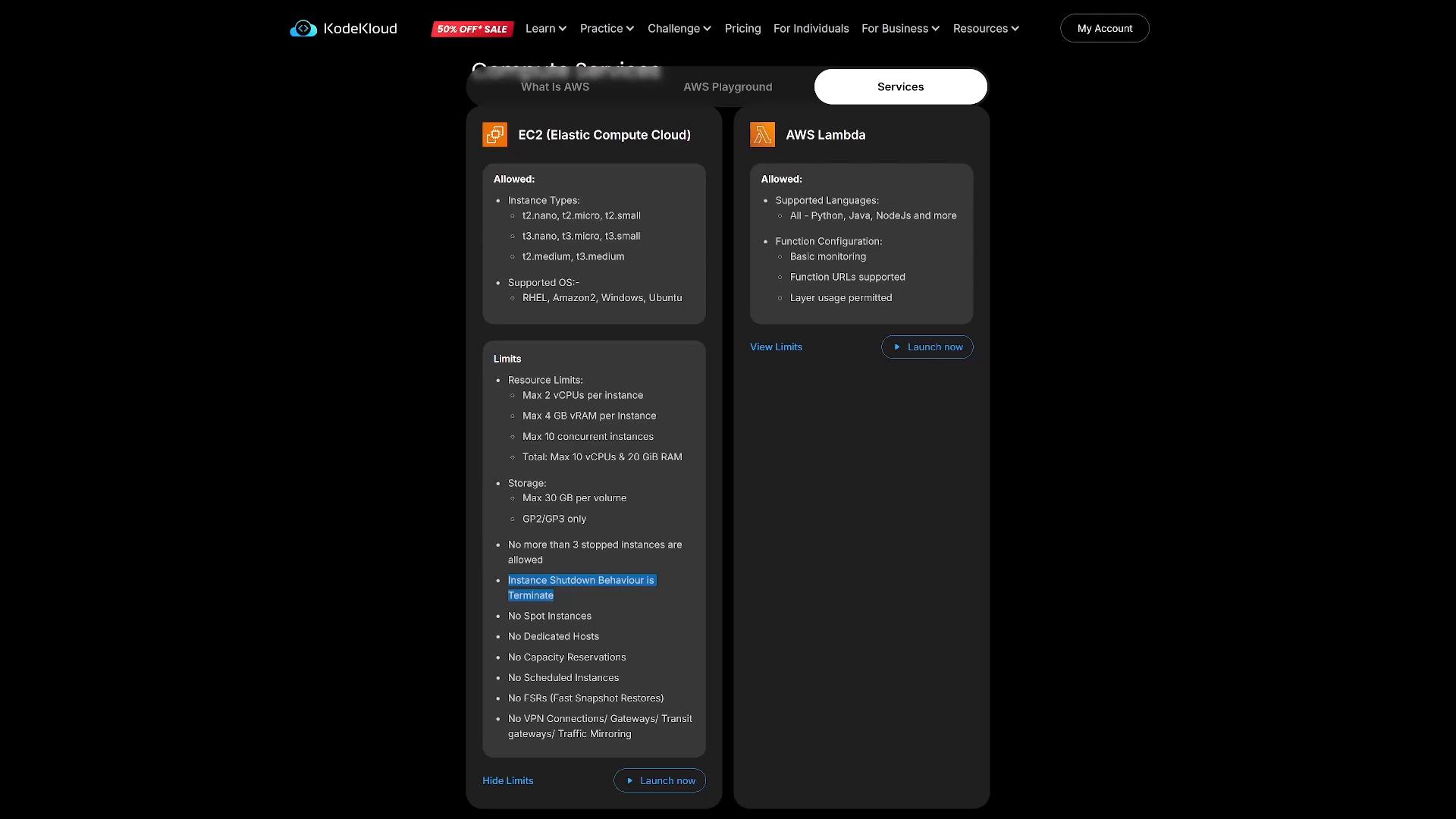This screenshot has width=1456, height=819.
Task: Show AWS Lambda limits with View Limits
Action: click(x=776, y=347)
